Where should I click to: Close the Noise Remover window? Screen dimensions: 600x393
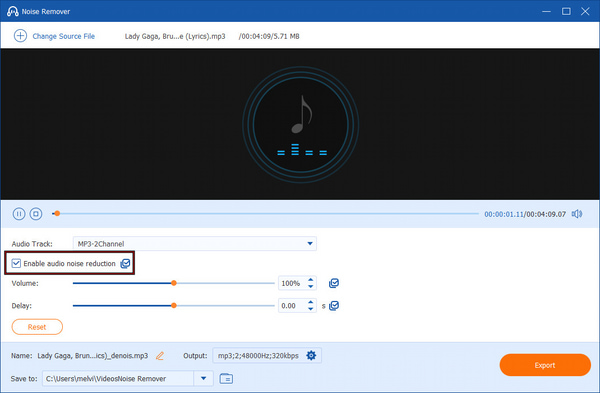585,11
